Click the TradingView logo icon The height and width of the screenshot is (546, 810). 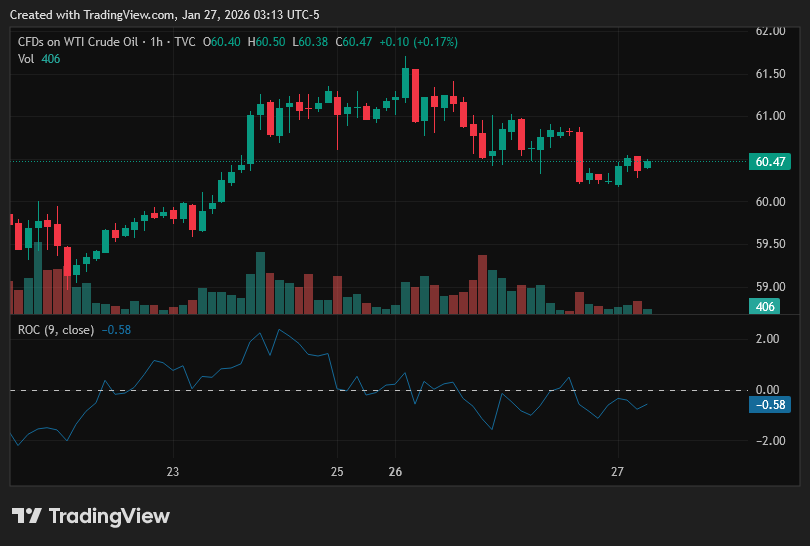26,516
